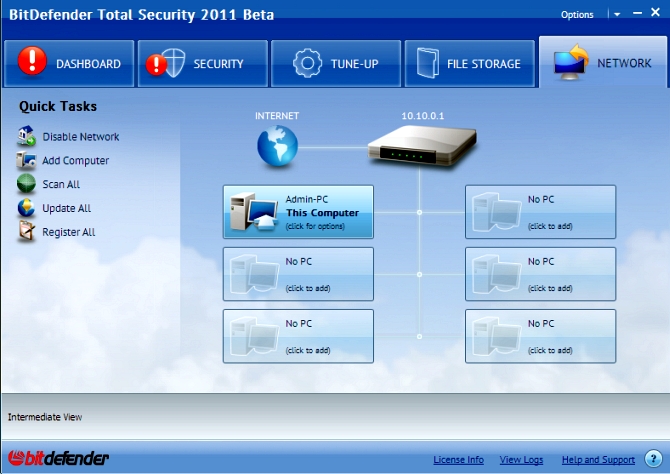This screenshot has width=670, height=474.
Task: Select the Network tab
Action: pos(602,62)
